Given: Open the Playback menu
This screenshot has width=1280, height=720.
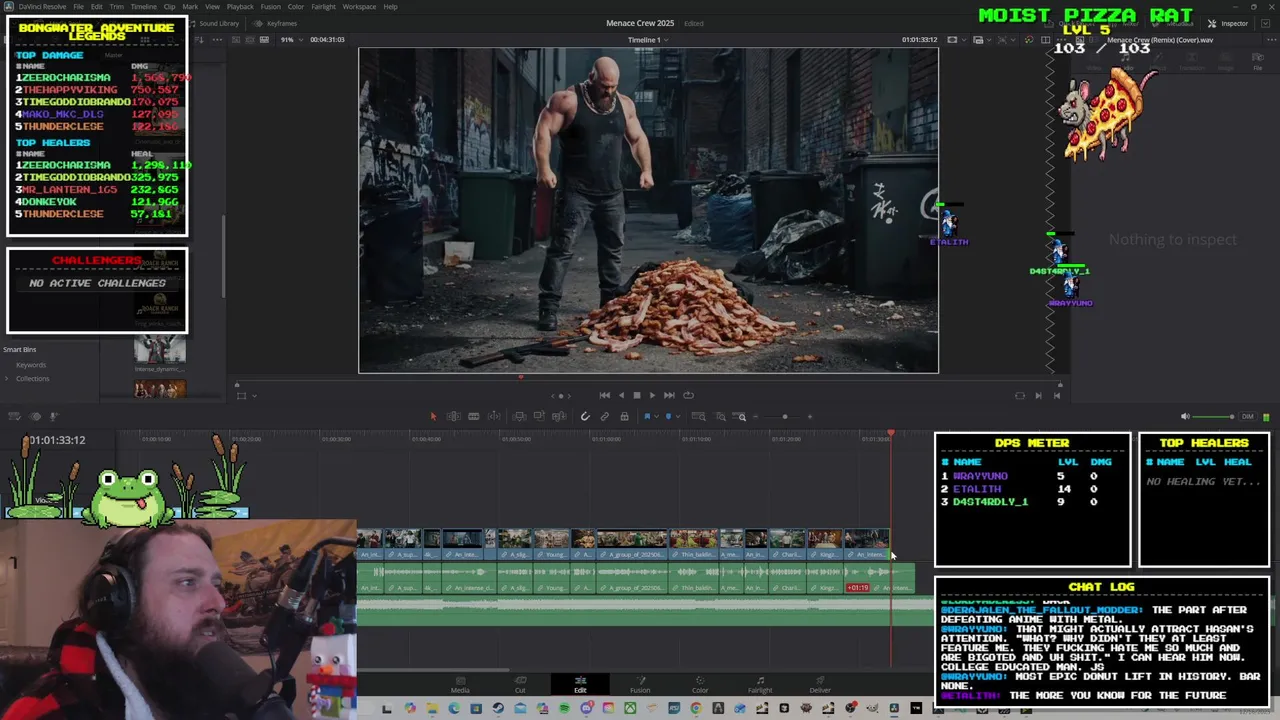Looking at the screenshot, I should (240, 7).
